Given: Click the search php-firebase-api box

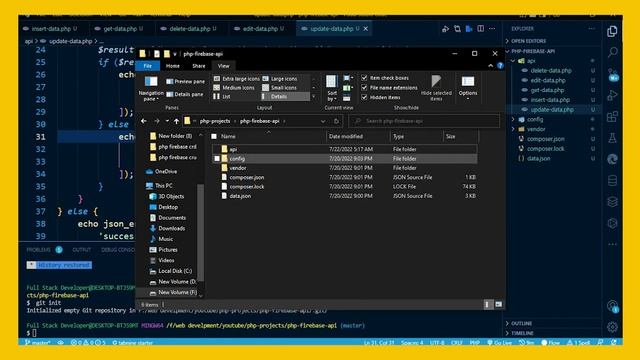Looking at the screenshot, I should (x=424, y=121).
